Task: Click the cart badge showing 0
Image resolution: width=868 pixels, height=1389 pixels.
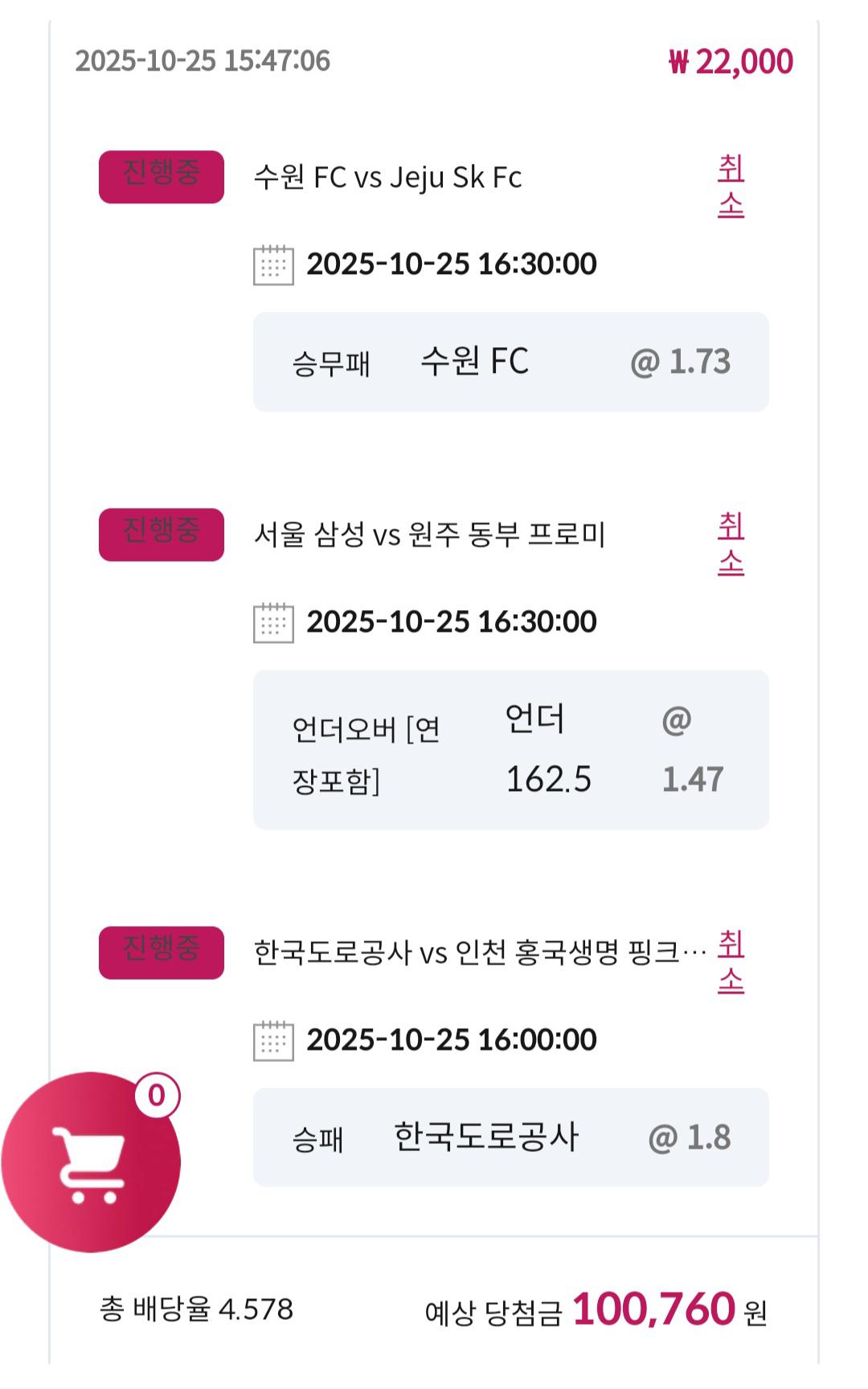Action: point(157,1096)
